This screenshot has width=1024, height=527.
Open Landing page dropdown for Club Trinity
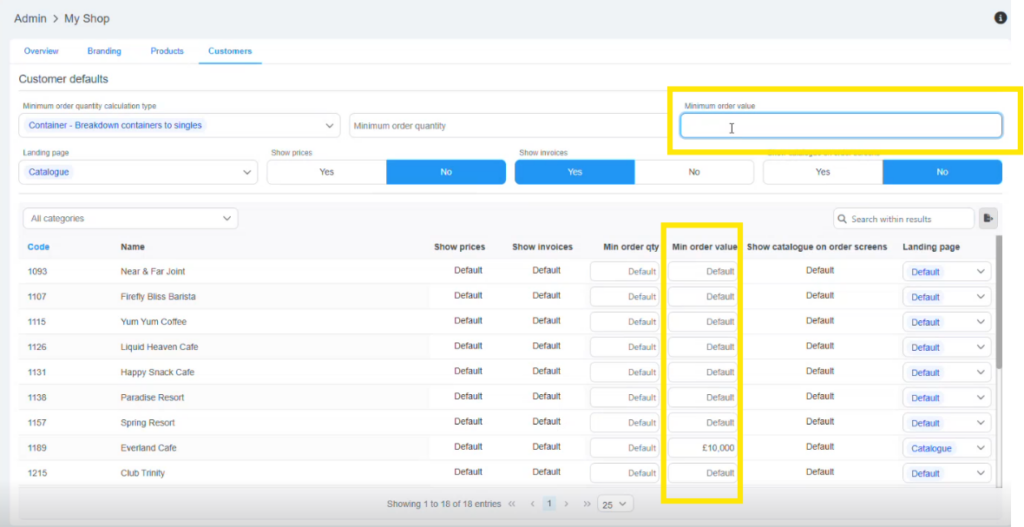(x=947, y=473)
